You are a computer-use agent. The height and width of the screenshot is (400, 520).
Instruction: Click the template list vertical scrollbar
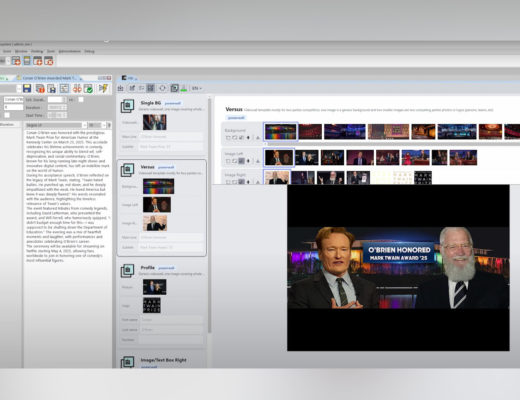pos(210,215)
